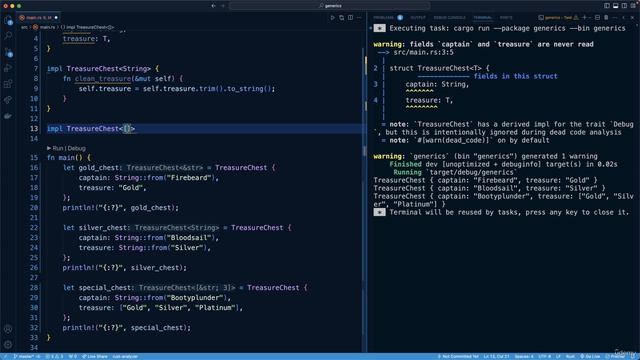The height and width of the screenshot is (360, 640).
Task: Open impl TreasureChest breadcrumb dropdown
Action: [x=87, y=27]
